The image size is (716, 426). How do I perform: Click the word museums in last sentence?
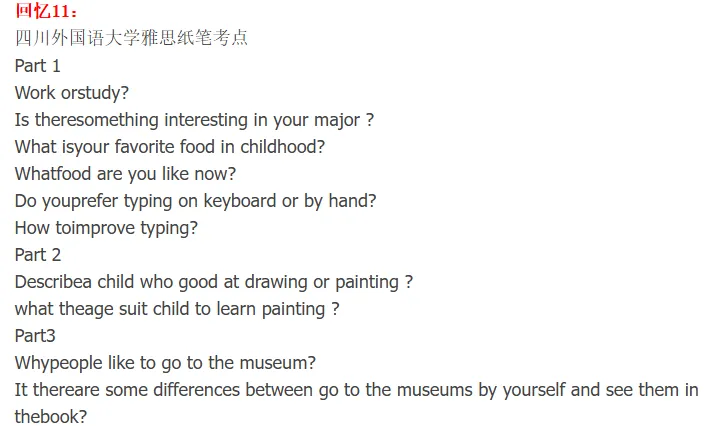tap(434, 390)
